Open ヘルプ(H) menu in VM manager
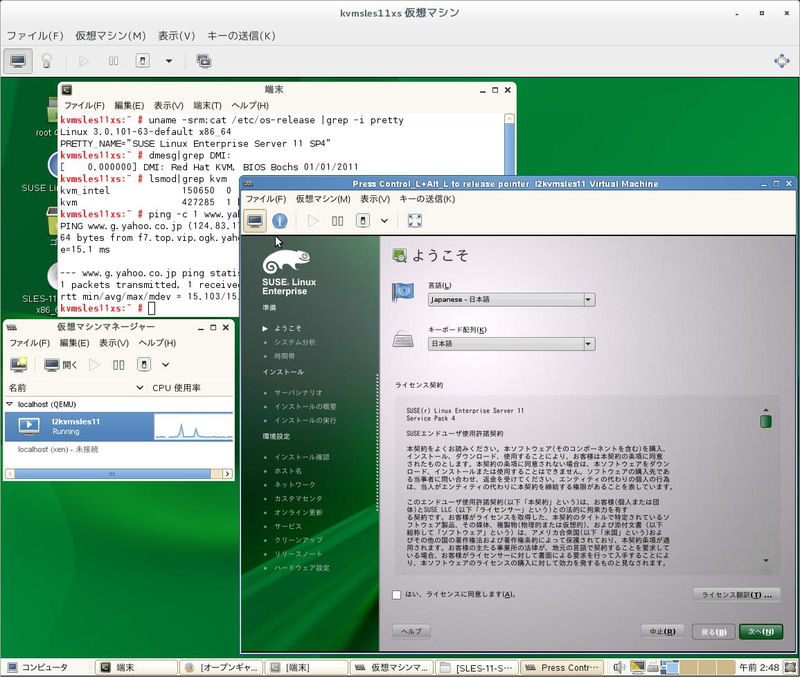Image resolution: width=800 pixels, height=677 pixels. (x=157, y=343)
